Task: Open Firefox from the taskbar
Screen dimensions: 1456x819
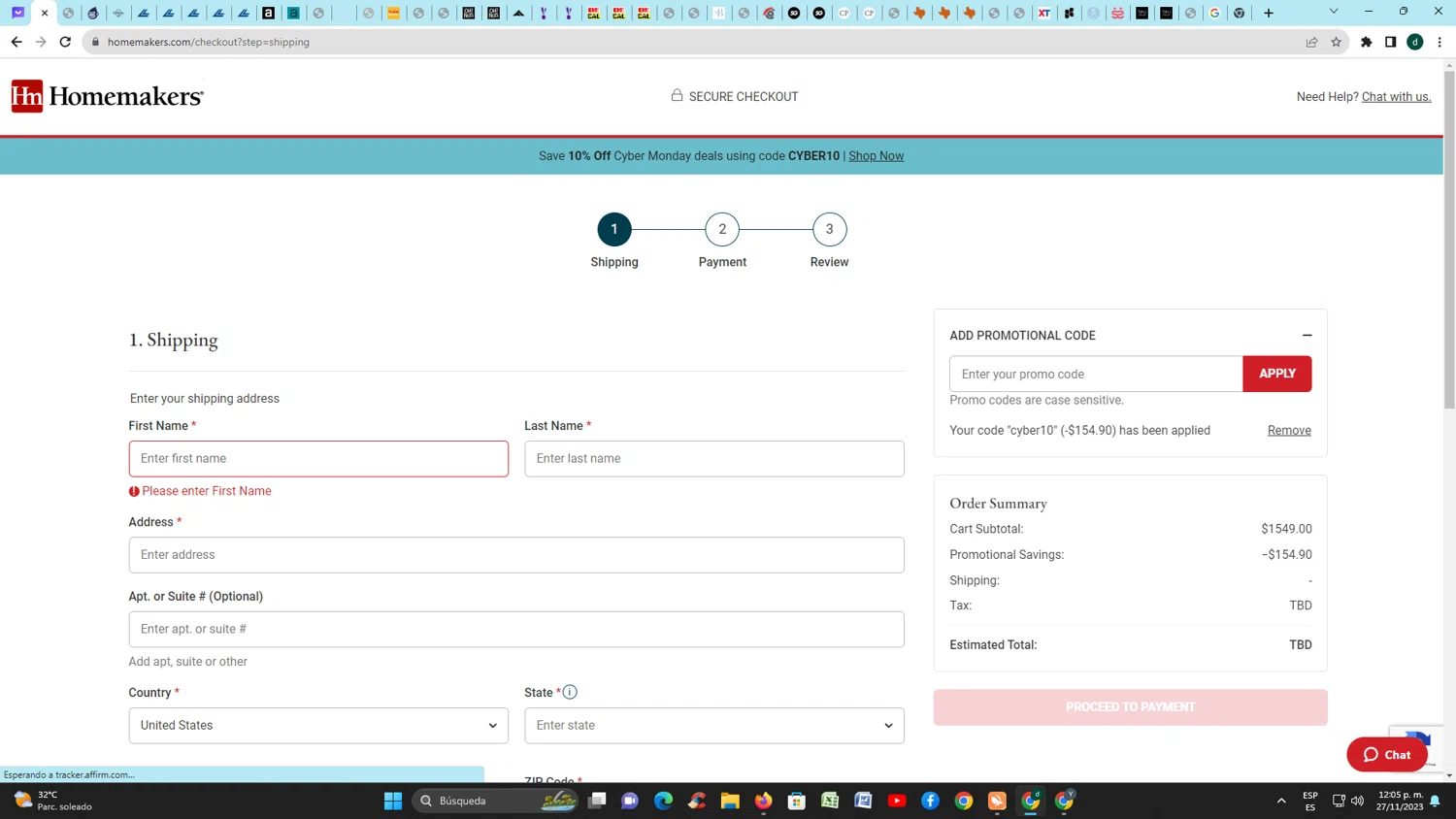Action: 764,801
